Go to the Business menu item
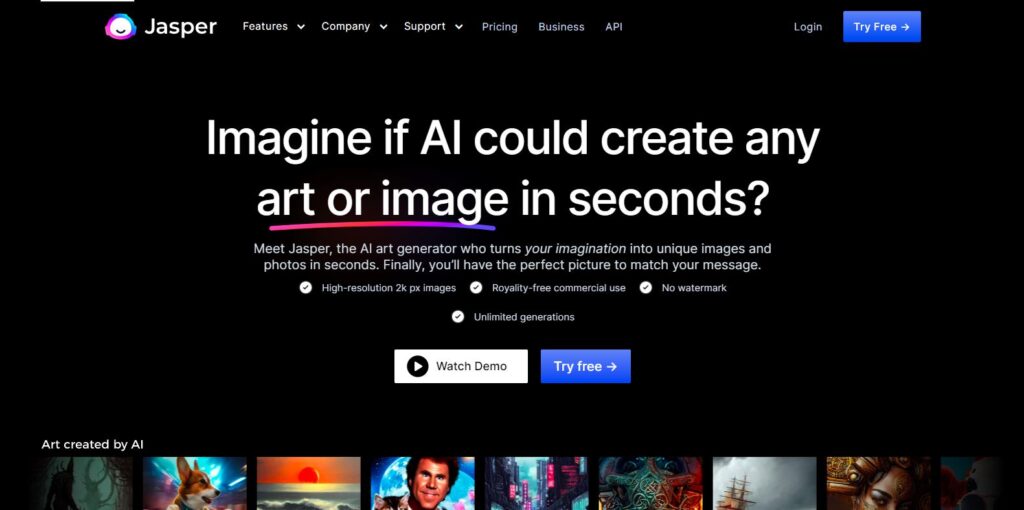 [561, 27]
